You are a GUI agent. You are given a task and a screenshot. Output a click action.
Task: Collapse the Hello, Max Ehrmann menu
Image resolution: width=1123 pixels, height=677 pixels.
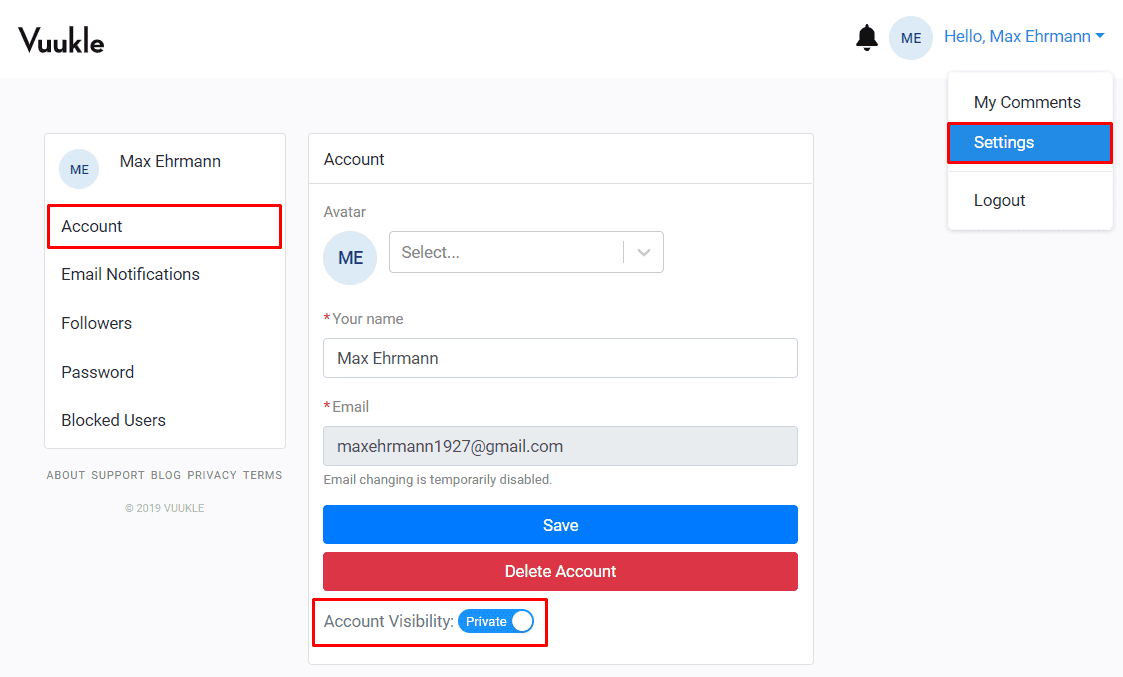[x=1024, y=36]
